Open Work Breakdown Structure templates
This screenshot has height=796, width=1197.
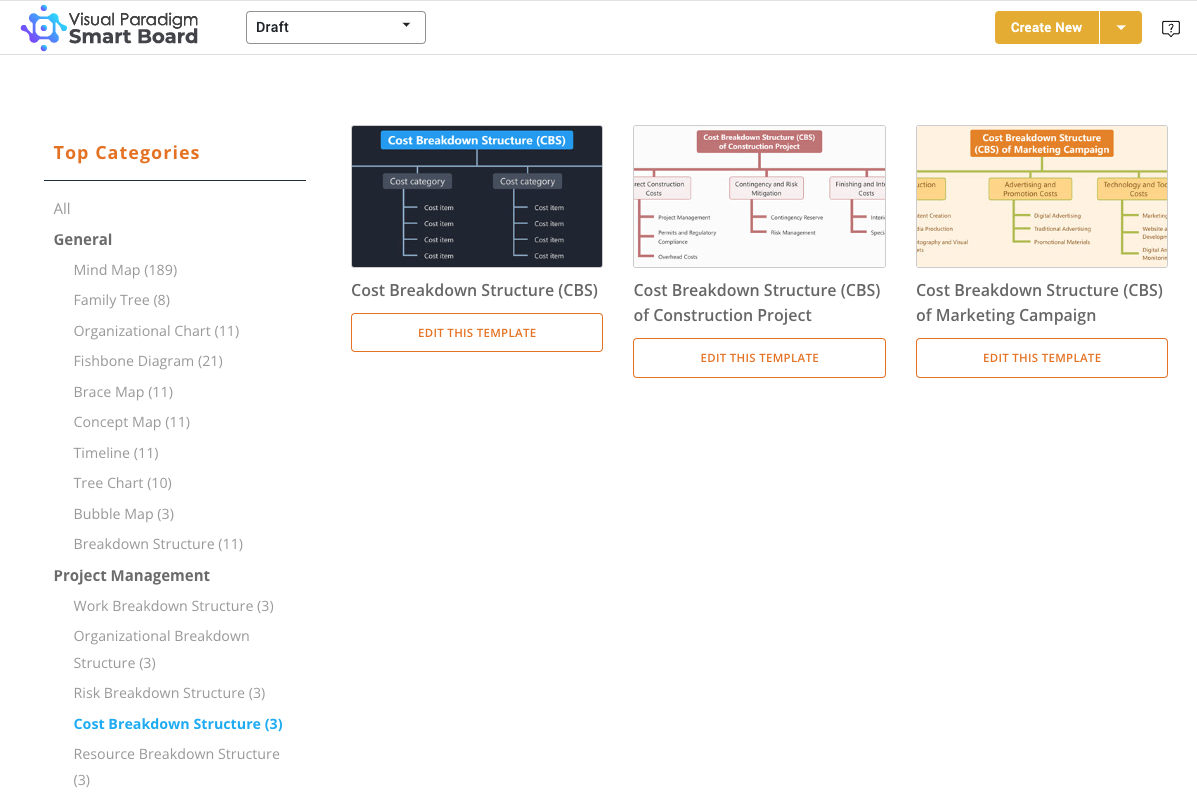point(173,605)
